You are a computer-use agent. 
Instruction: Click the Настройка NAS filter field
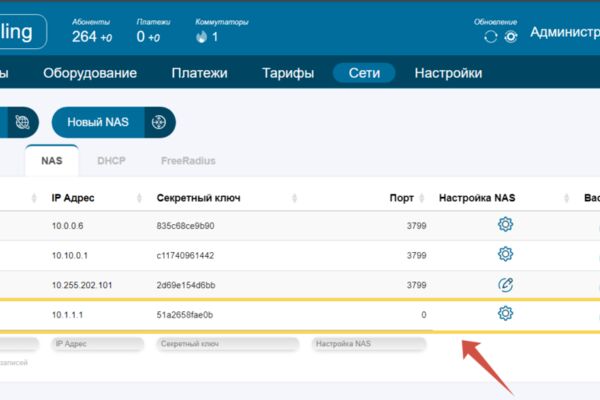click(x=369, y=344)
